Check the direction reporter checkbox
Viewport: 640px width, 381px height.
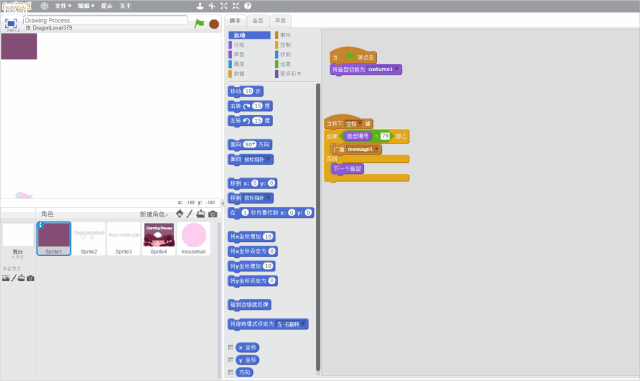[231, 372]
